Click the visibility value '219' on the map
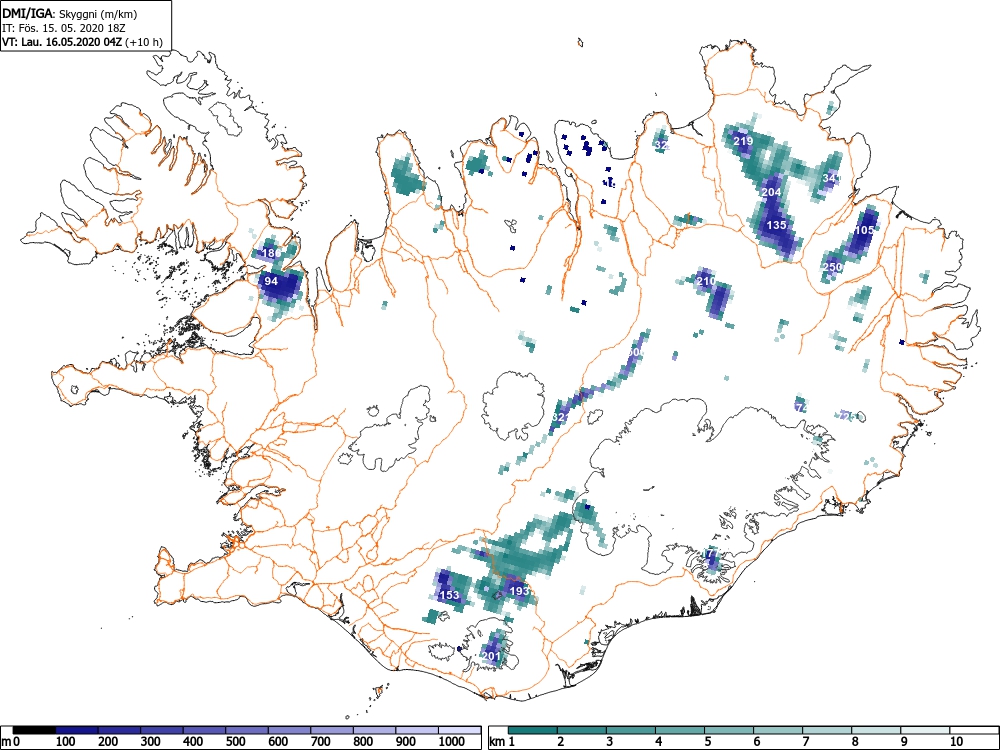 tap(744, 141)
